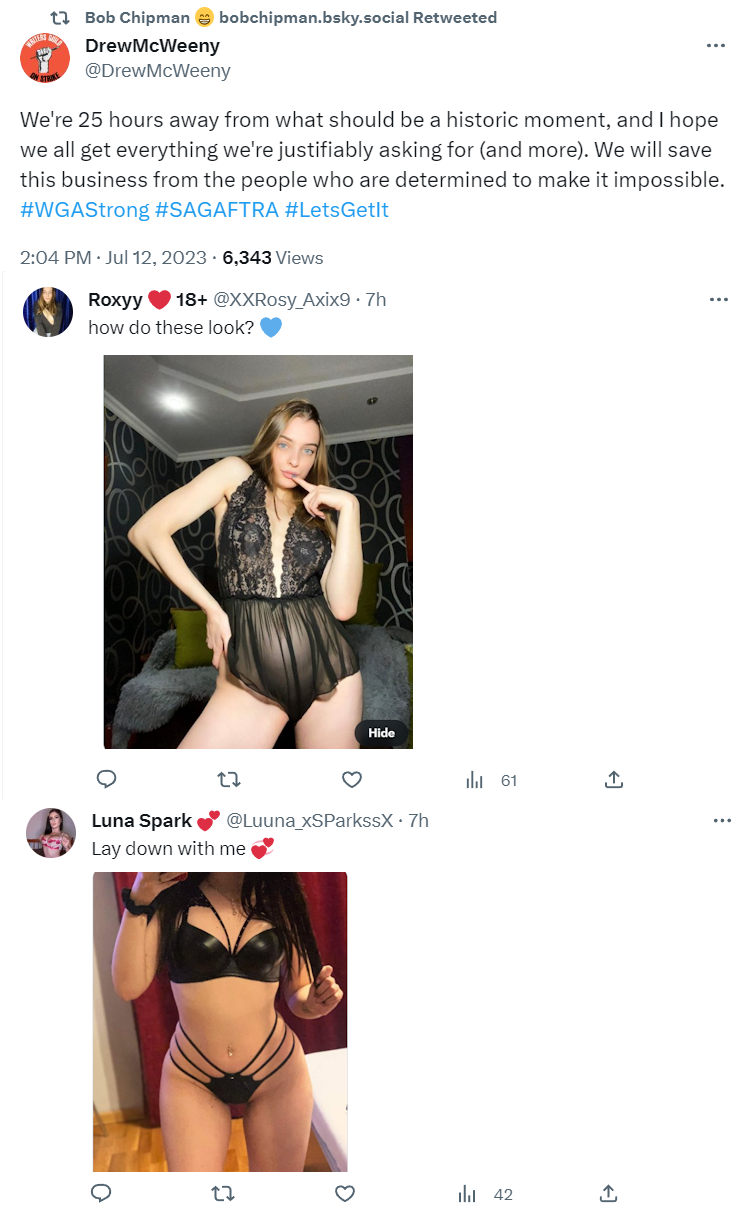Share Roxyy's reply via the upload icon

[x=614, y=780]
